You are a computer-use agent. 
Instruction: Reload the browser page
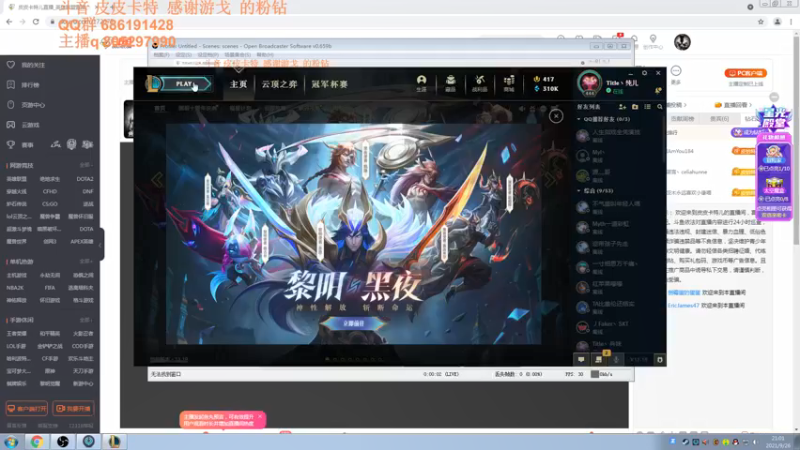click(36, 21)
